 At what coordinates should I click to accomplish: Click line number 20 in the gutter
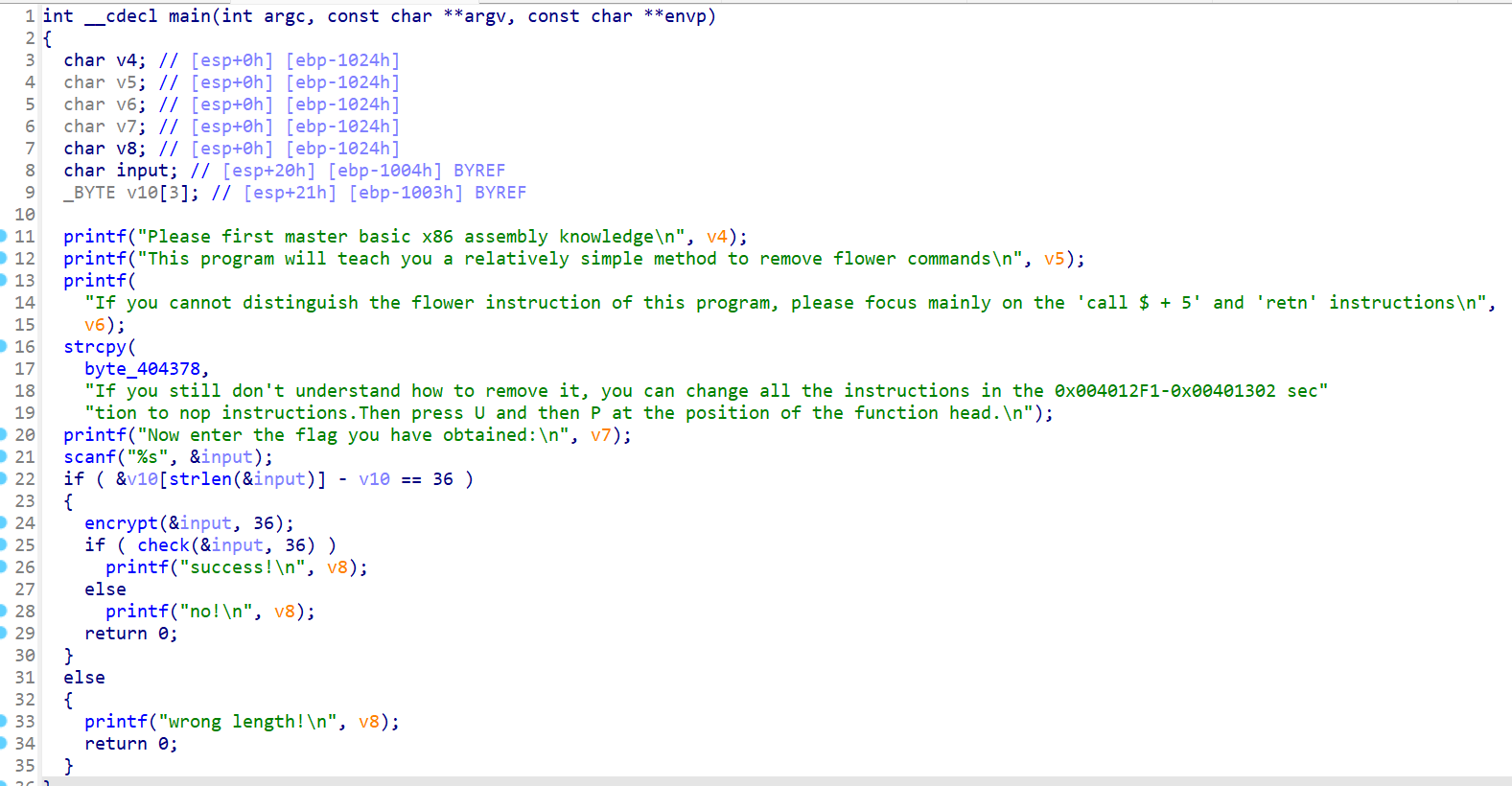click(25, 435)
